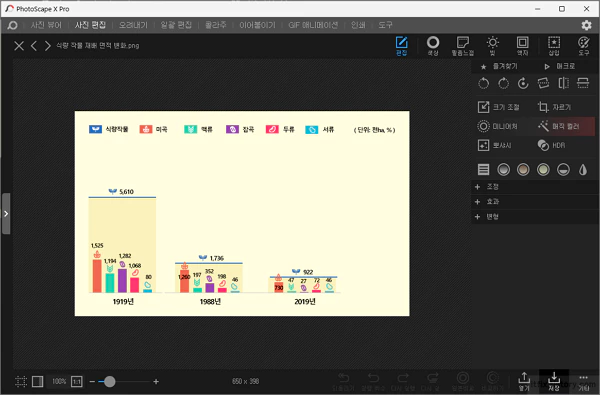Click the chart image on canvas

pyautogui.click(x=242, y=214)
